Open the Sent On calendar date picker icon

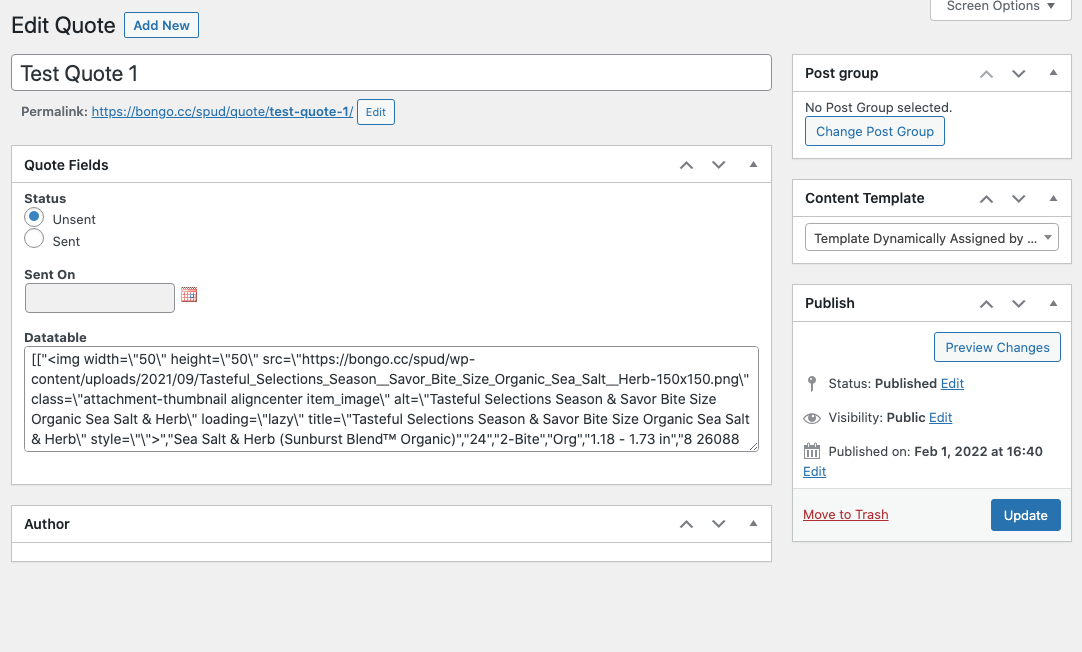coord(189,295)
